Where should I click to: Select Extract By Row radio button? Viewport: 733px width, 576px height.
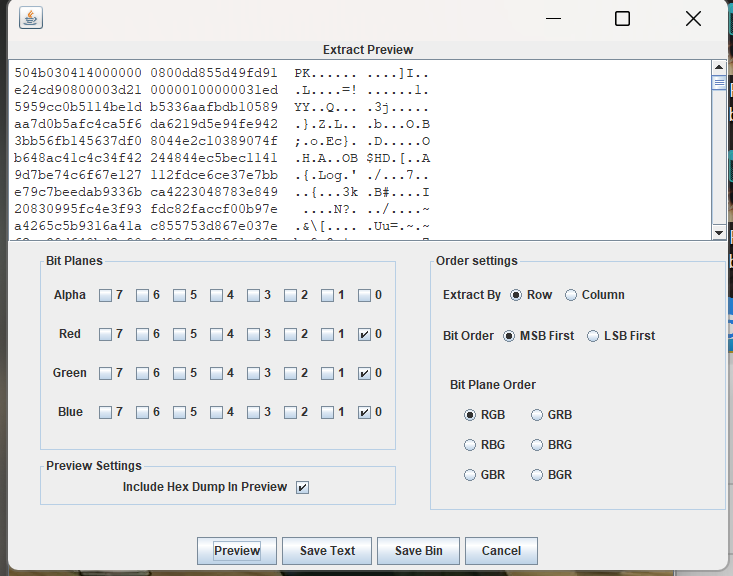coord(516,295)
